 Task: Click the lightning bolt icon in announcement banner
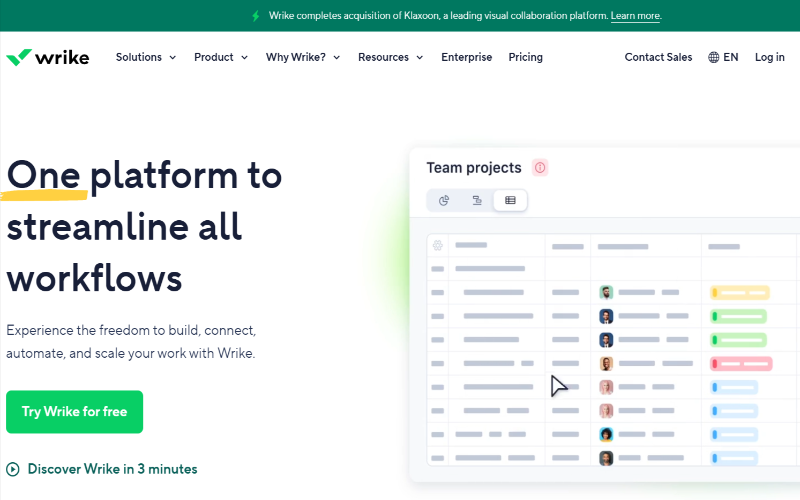256,16
